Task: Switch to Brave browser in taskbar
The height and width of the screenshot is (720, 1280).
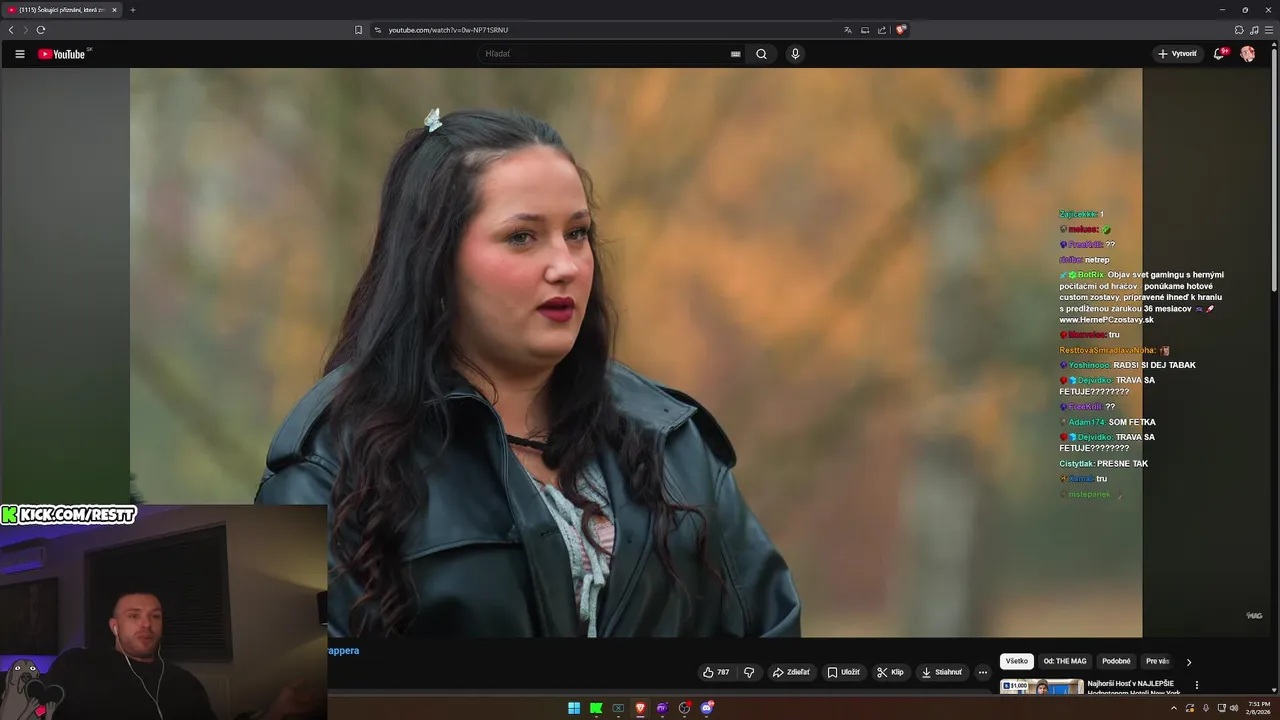Action: [x=640, y=708]
